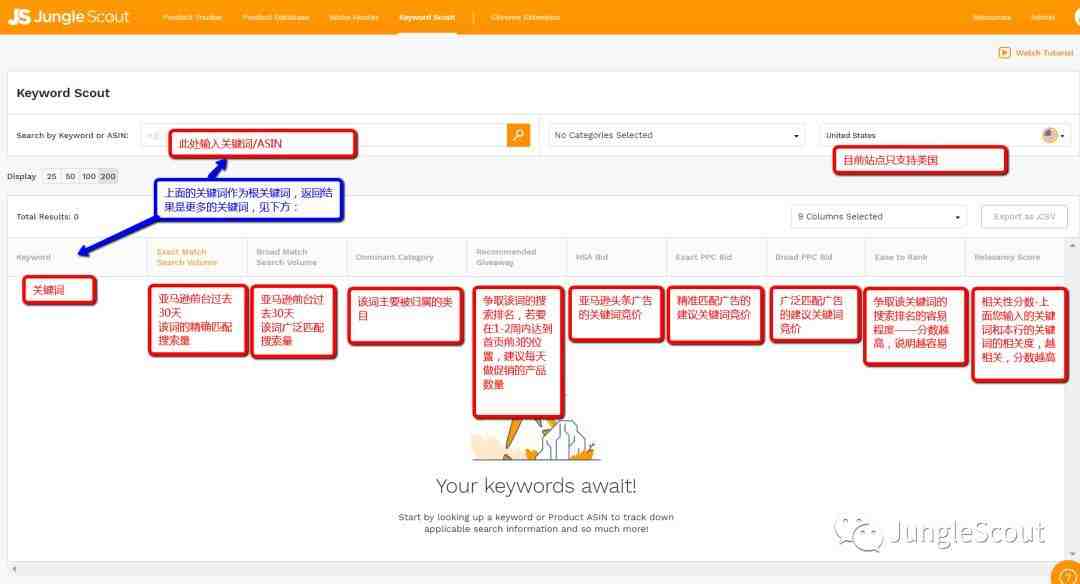Click the US flag icon
The height and width of the screenshot is (584, 1080).
[1050, 135]
